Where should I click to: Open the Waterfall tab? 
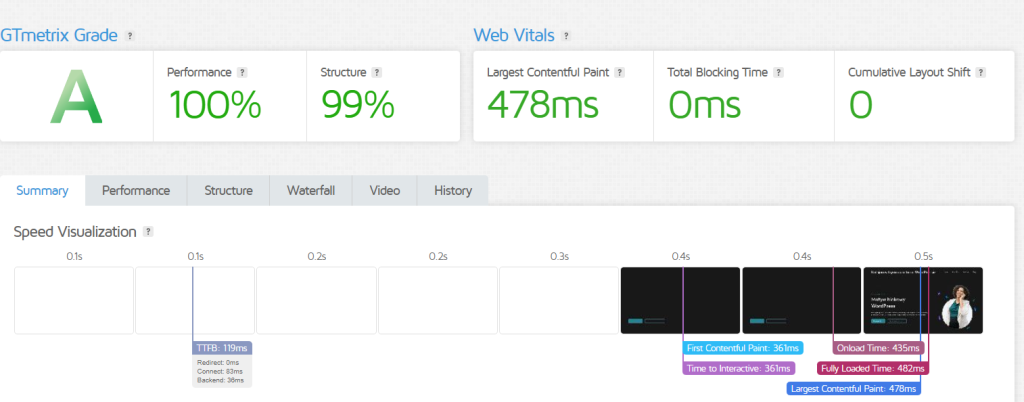pos(311,191)
